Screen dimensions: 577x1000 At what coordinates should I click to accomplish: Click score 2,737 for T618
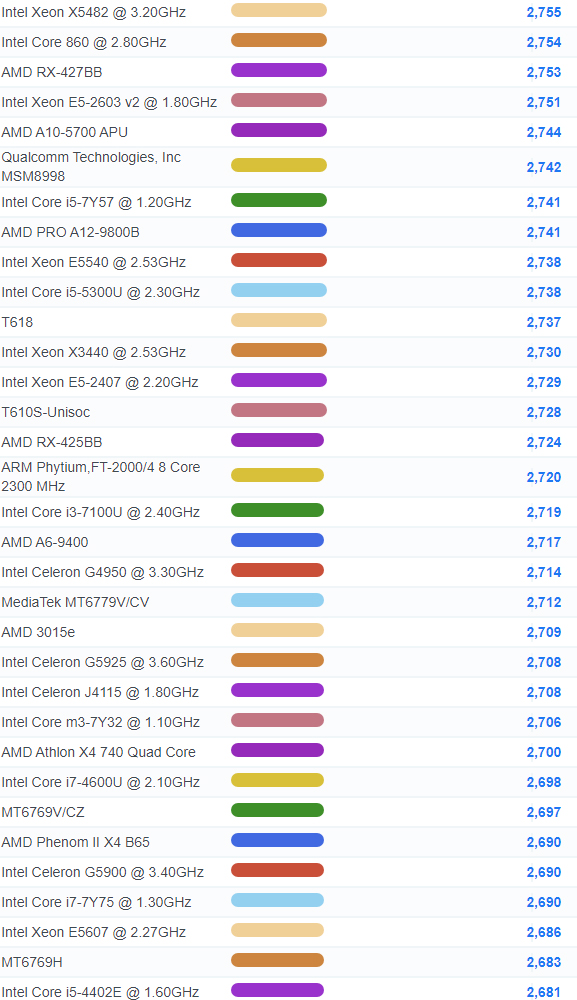[x=544, y=322]
